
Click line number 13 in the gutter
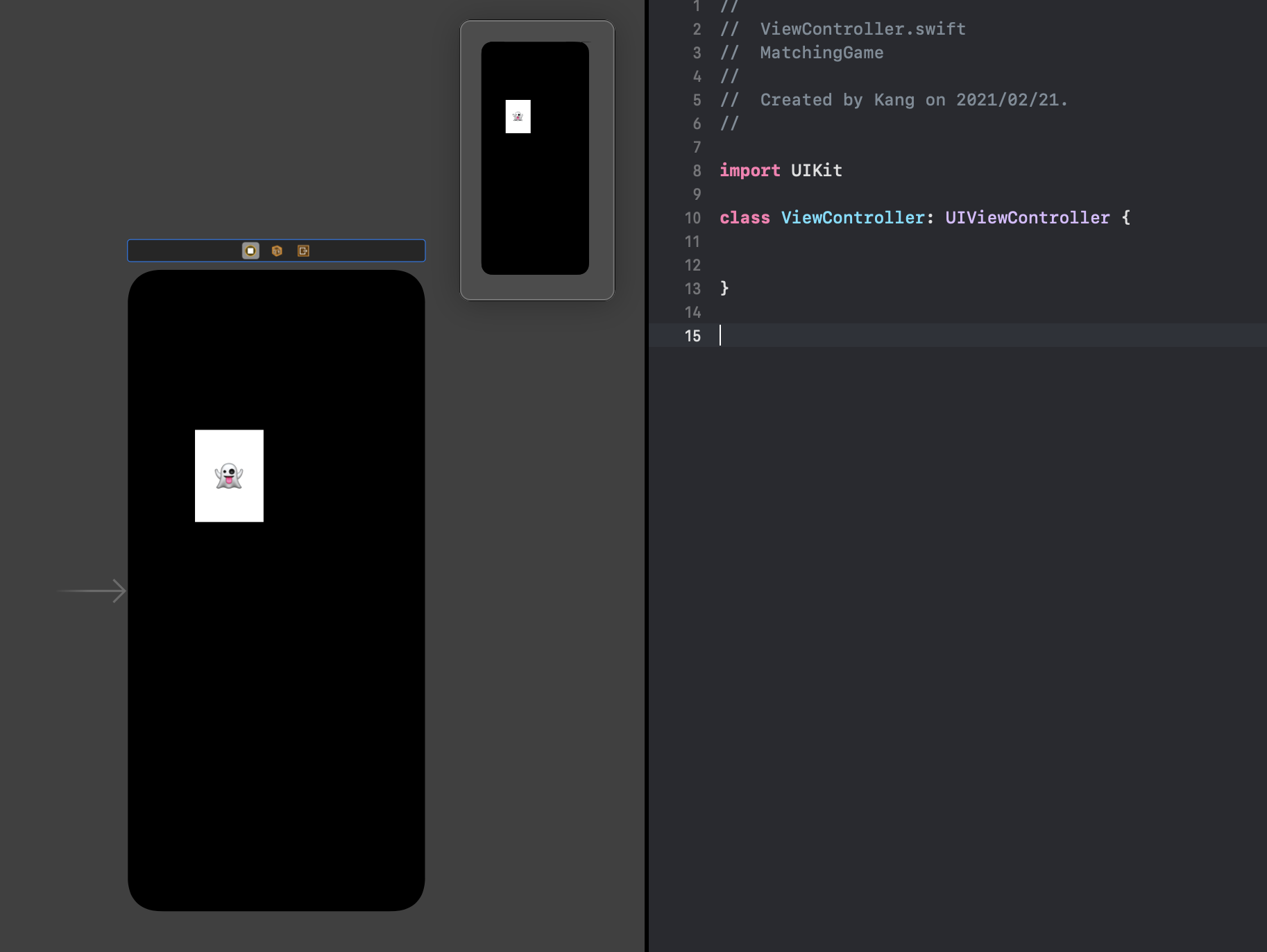tap(692, 289)
